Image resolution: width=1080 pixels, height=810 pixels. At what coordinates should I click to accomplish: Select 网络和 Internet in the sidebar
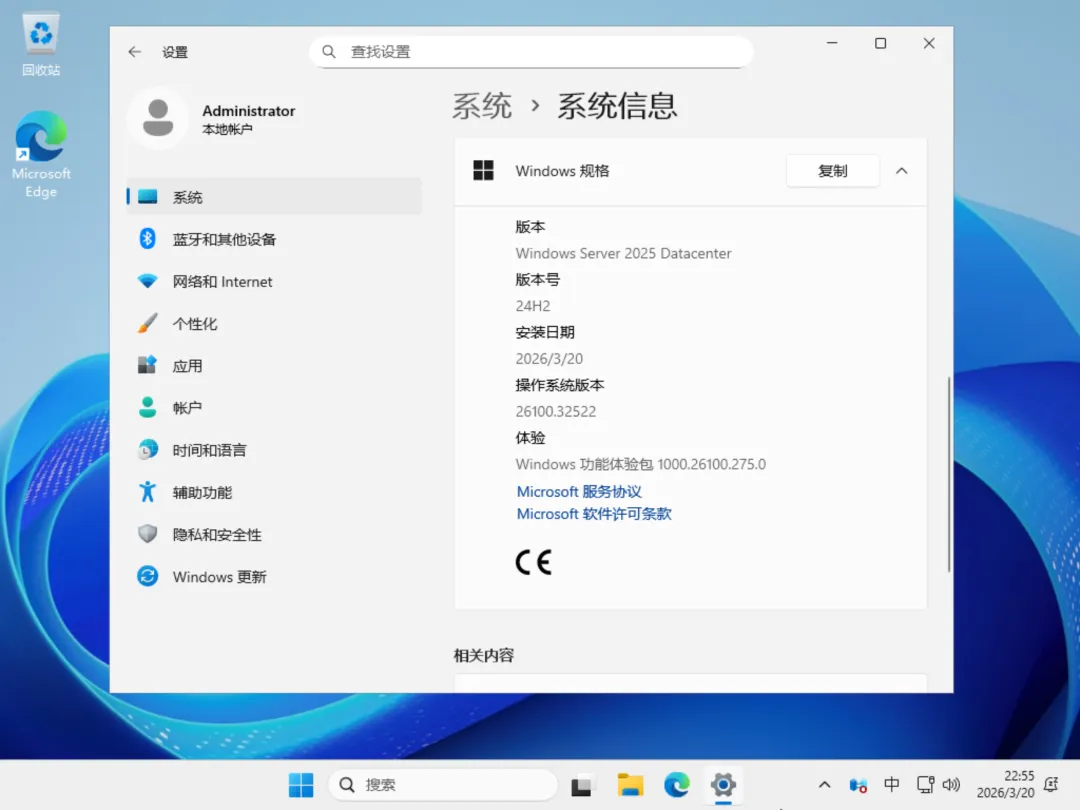[274, 281]
